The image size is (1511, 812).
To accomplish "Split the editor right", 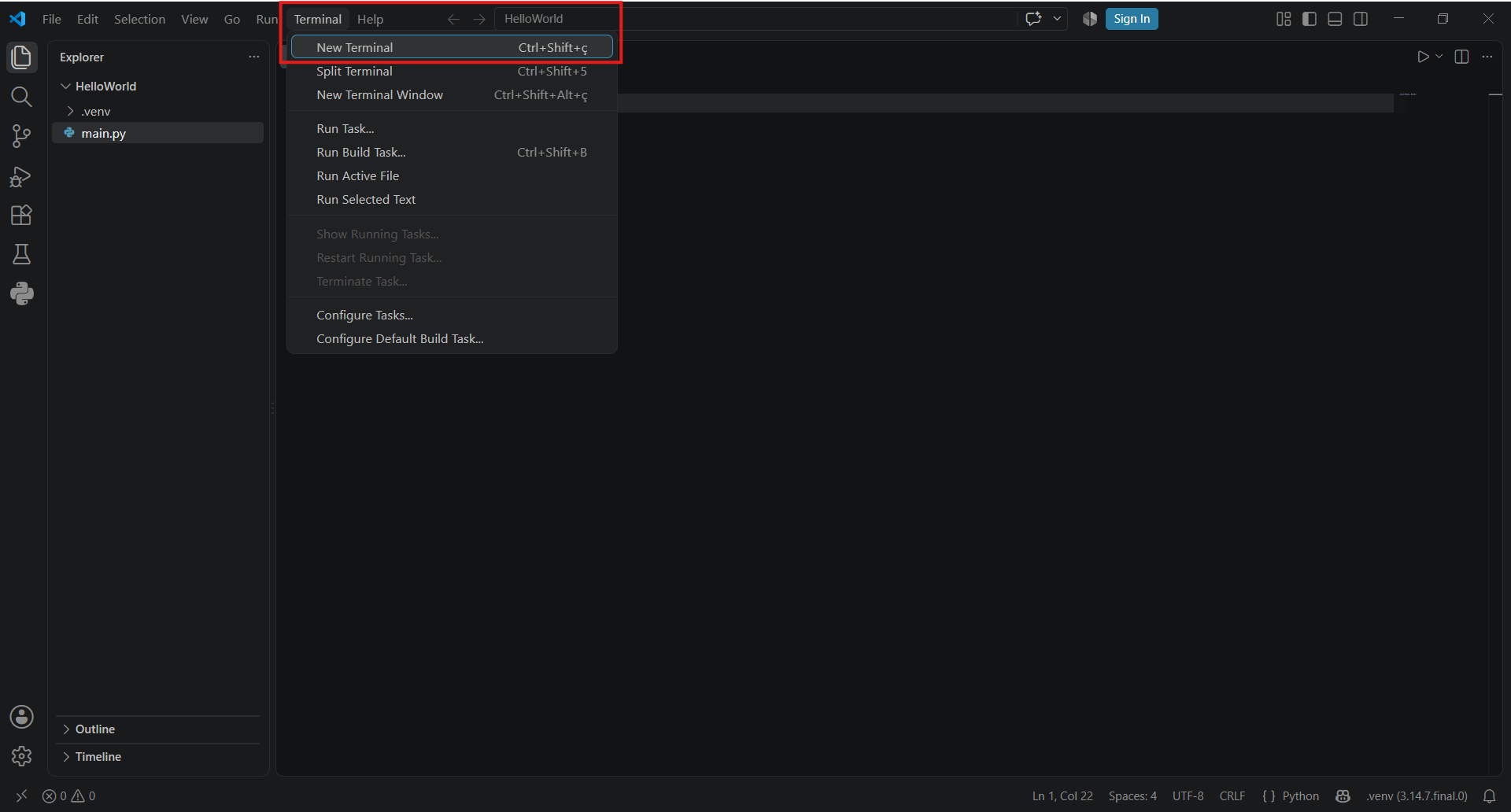I will pyautogui.click(x=1461, y=57).
